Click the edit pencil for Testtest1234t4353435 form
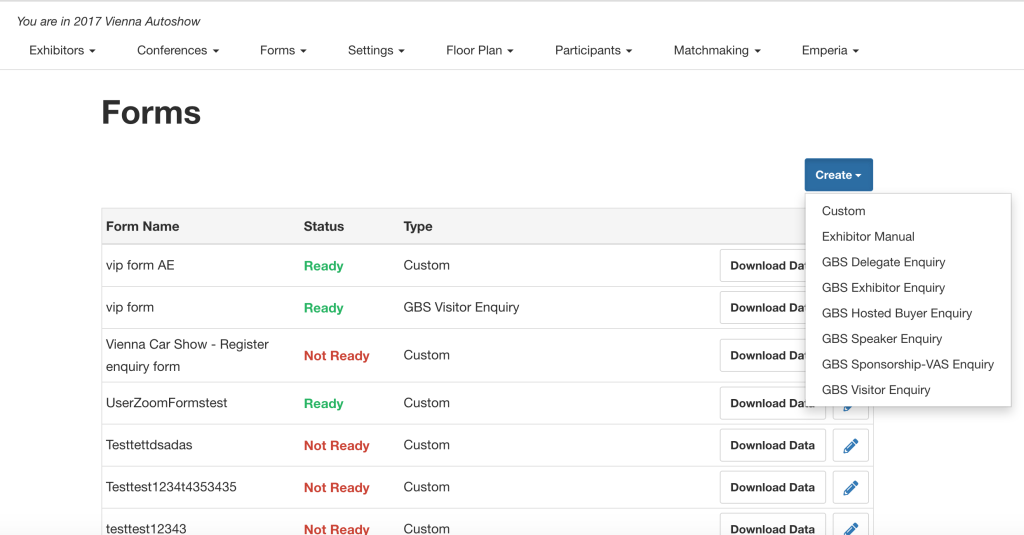 [850, 488]
